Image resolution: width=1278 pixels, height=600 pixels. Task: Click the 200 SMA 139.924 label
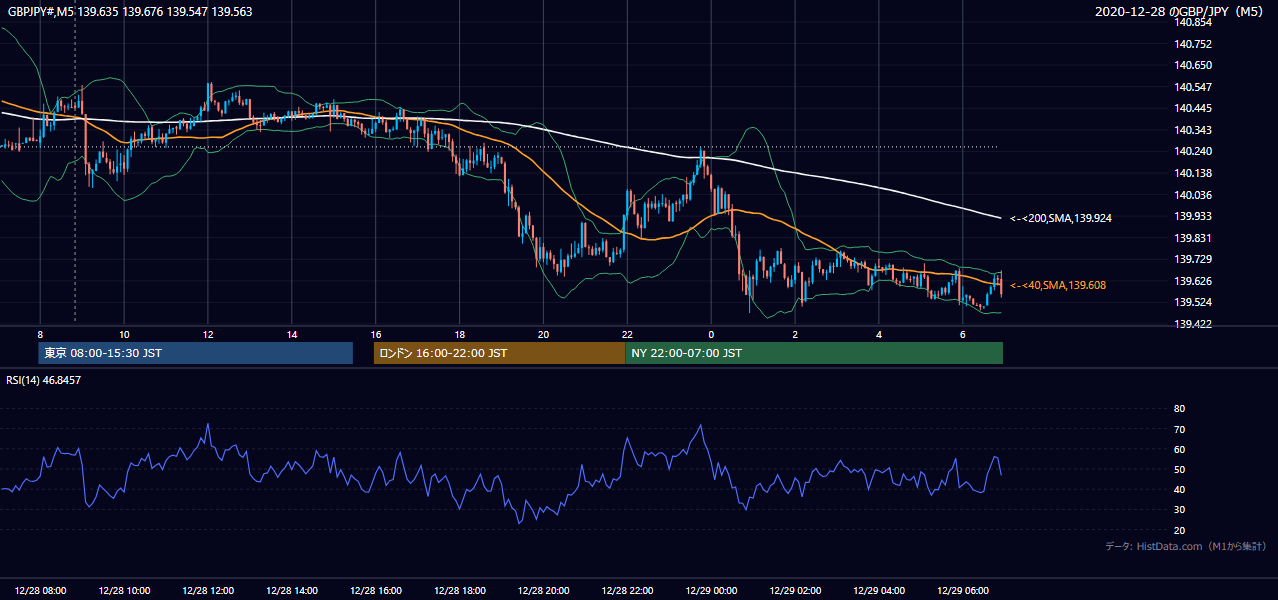click(x=1059, y=217)
